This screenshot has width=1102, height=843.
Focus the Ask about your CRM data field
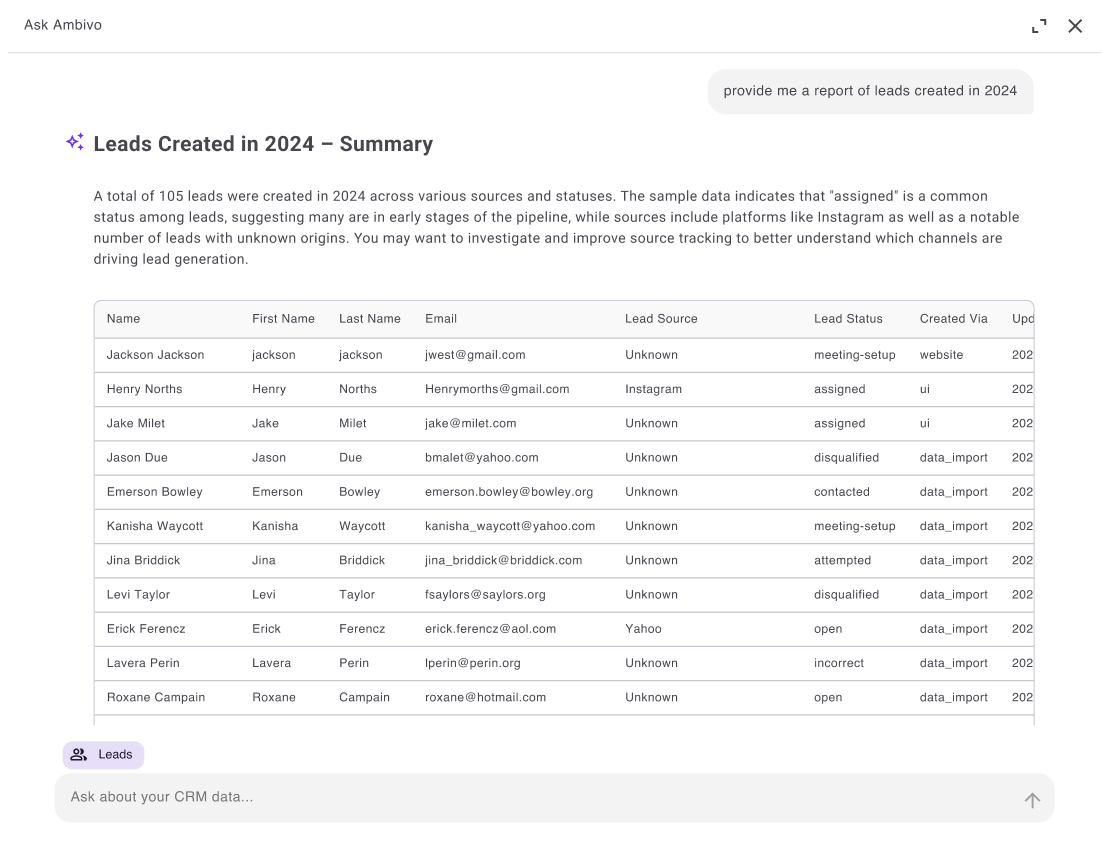(x=555, y=797)
